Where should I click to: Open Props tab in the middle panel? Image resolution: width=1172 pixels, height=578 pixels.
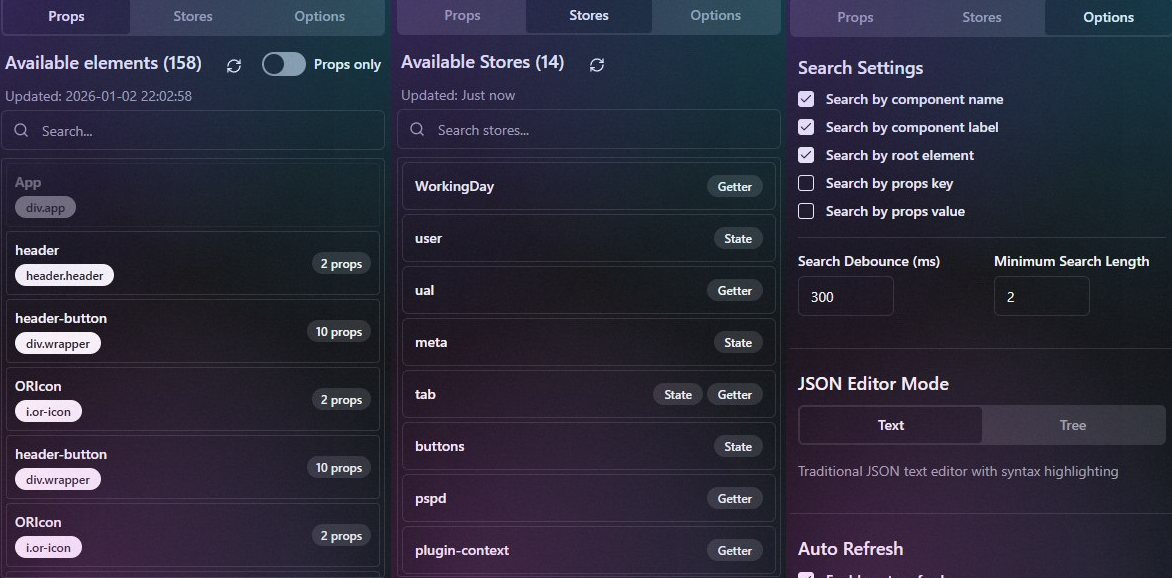click(462, 16)
